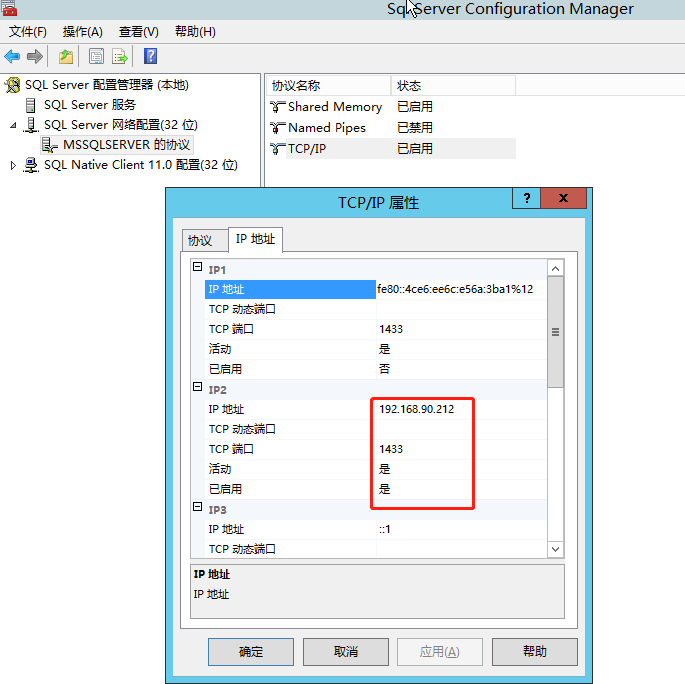Screen dimensions: 685x684
Task: Expand SQL Native Client 11.0 配置 node
Action: pos(13,165)
